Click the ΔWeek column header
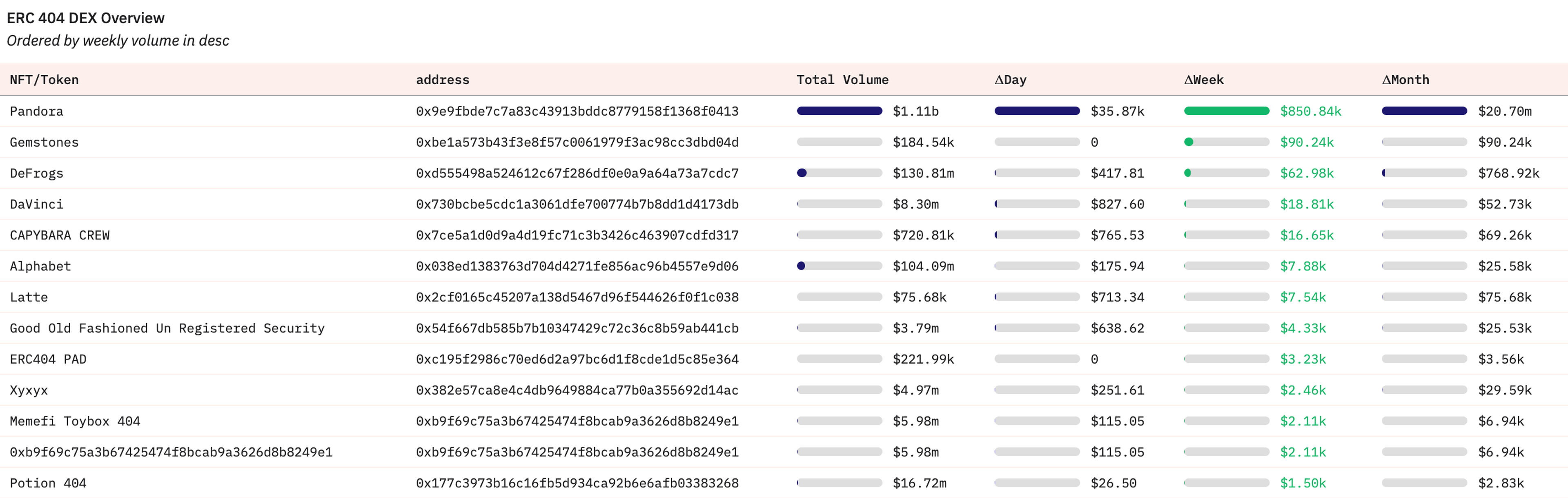Screen dimensions: 1568x498 [x=1203, y=80]
